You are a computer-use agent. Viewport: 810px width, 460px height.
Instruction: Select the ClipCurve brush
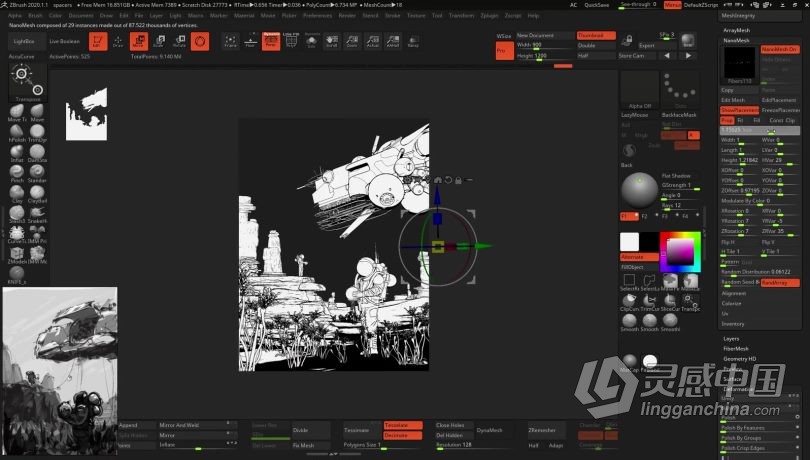click(x=629, y=302)
